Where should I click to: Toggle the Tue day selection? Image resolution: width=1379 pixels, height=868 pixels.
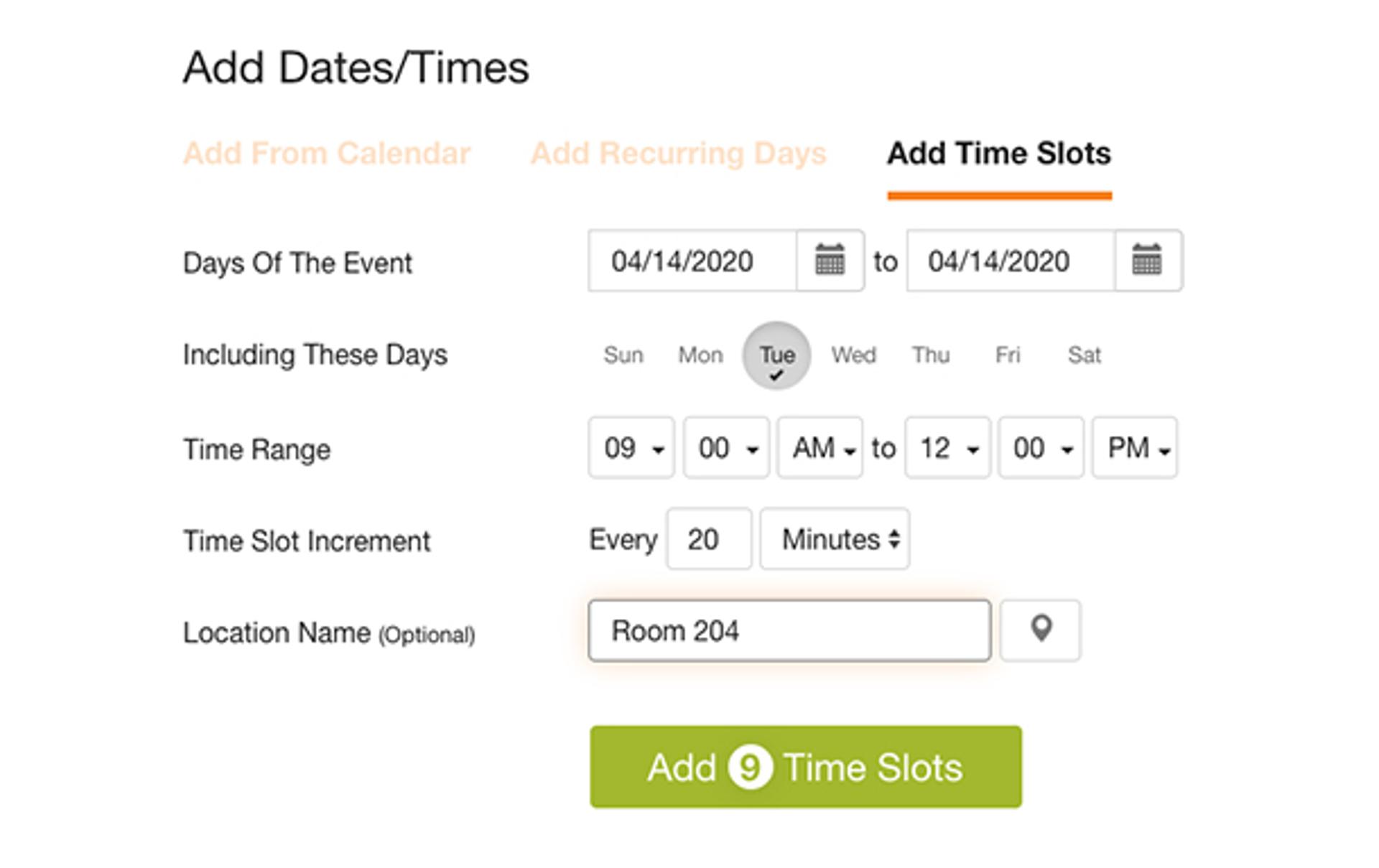pyautogui.click(x=776, y=355)
